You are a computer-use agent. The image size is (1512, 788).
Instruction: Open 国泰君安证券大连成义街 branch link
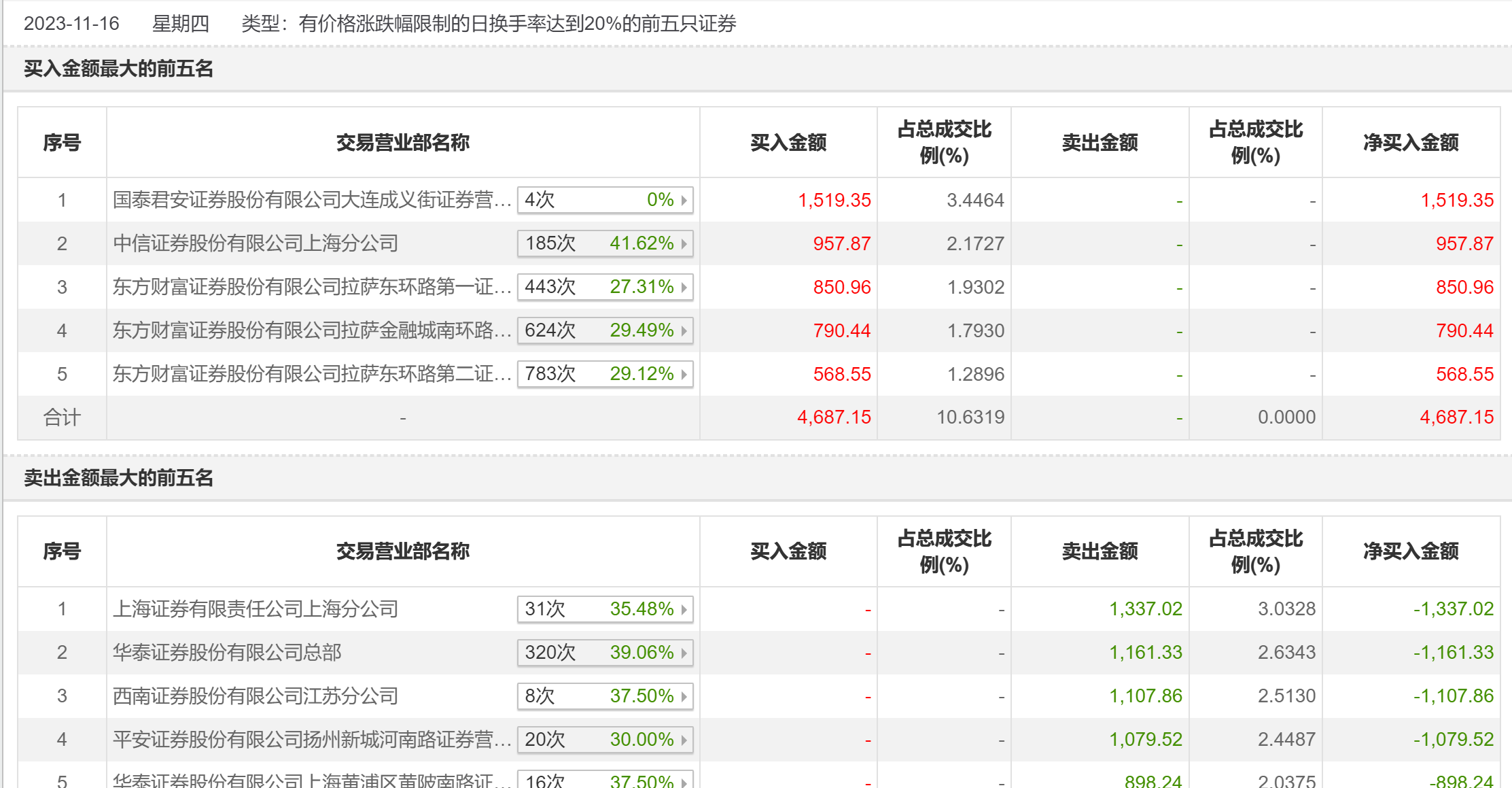(x=311, y=200)
